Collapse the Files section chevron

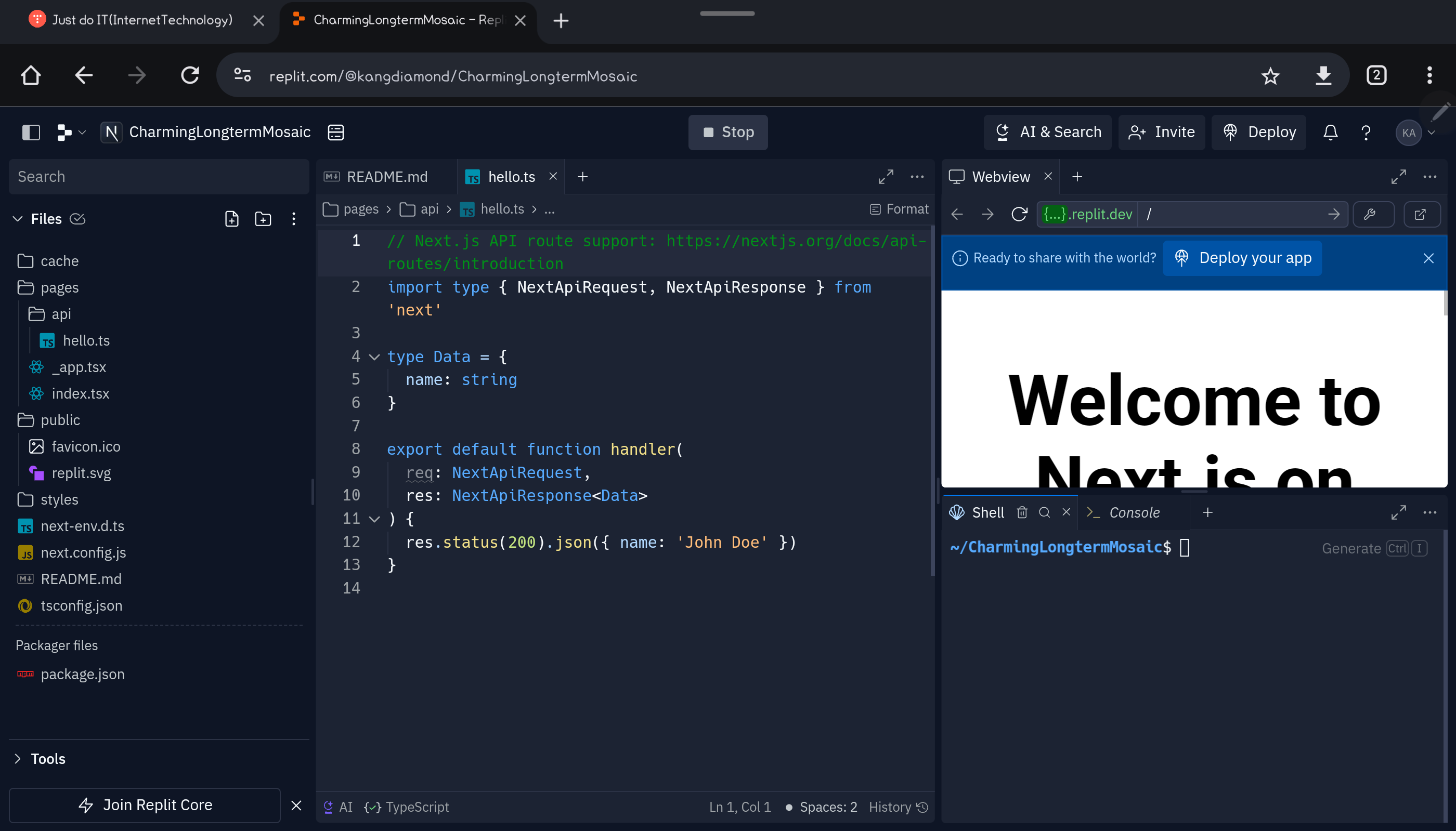point(18,219)
